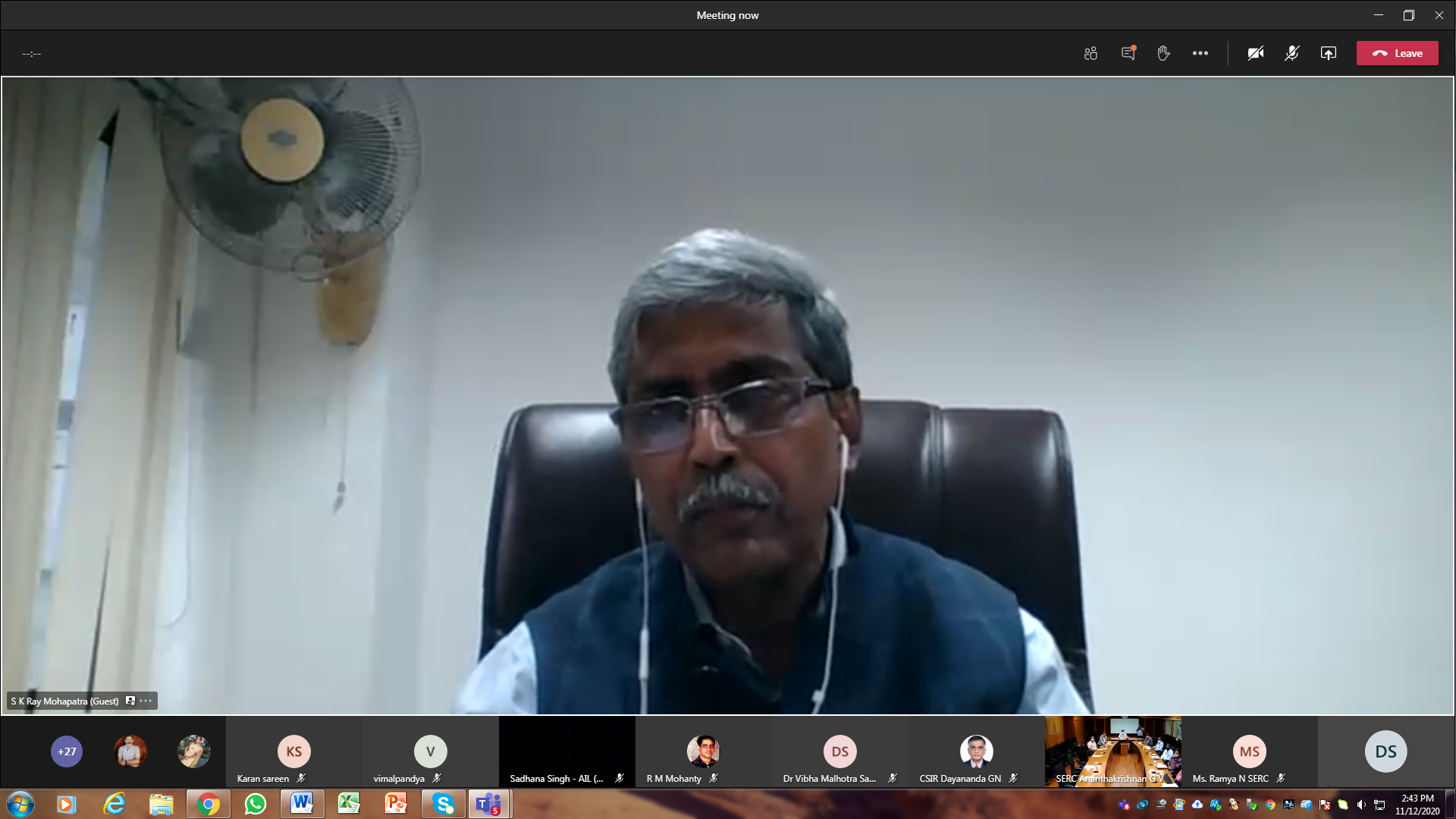Viewport: 1456px width, 819px height.
Task: Open media player from taskbar
Action: (x=67, y=804)
